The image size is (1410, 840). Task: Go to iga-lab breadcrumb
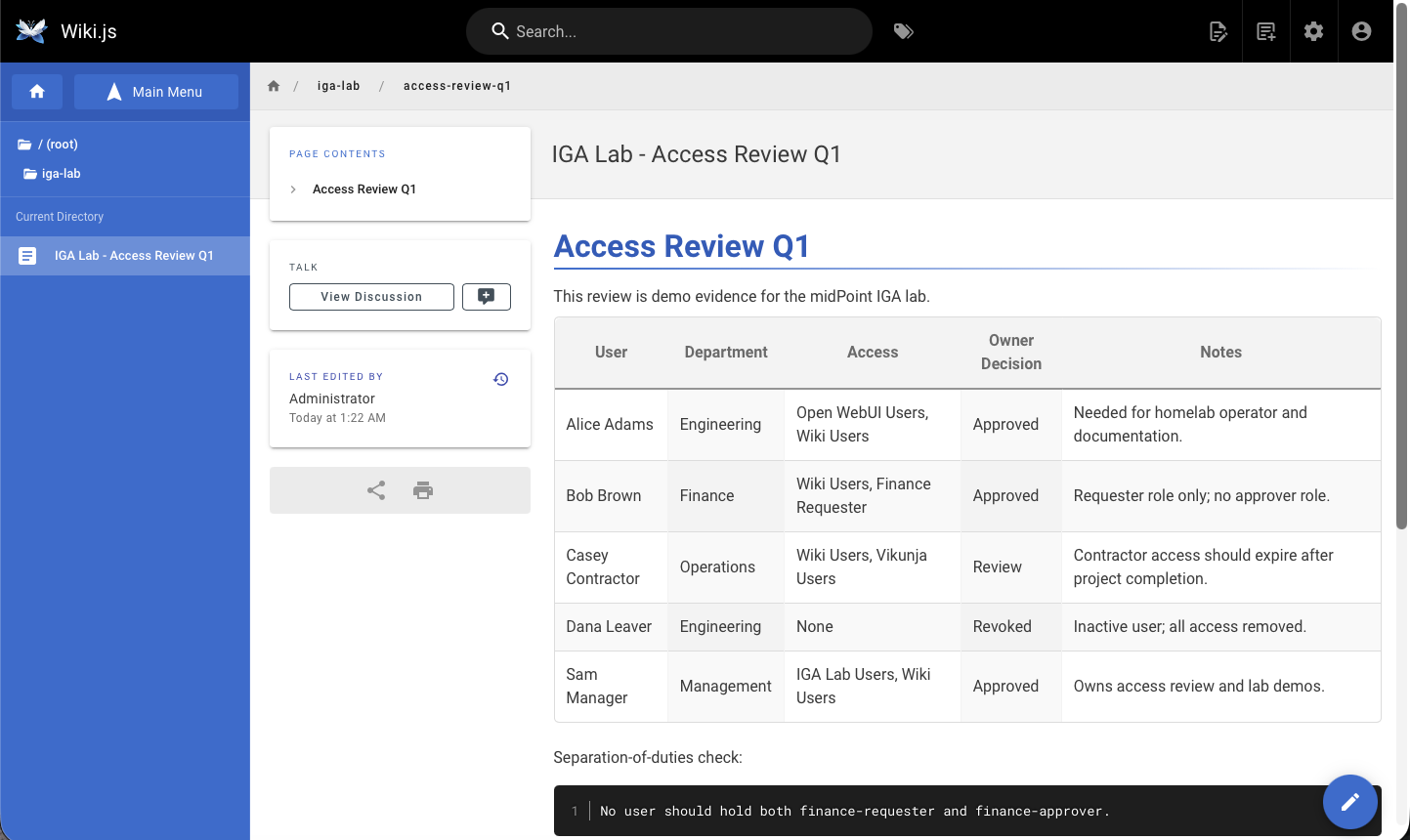(x=339, y=86)
